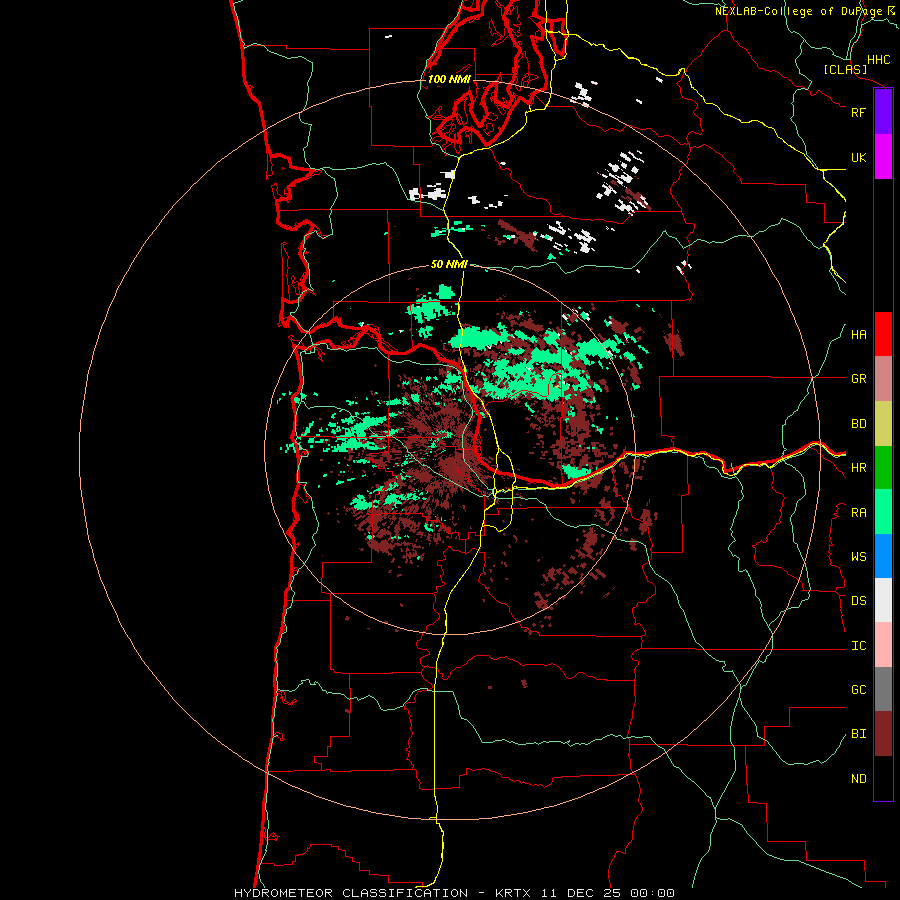This screenshot has width=900, height=900.
Task: Click the RF purple legend swatch
Action: pyautogui.click(x=883, y=112)
